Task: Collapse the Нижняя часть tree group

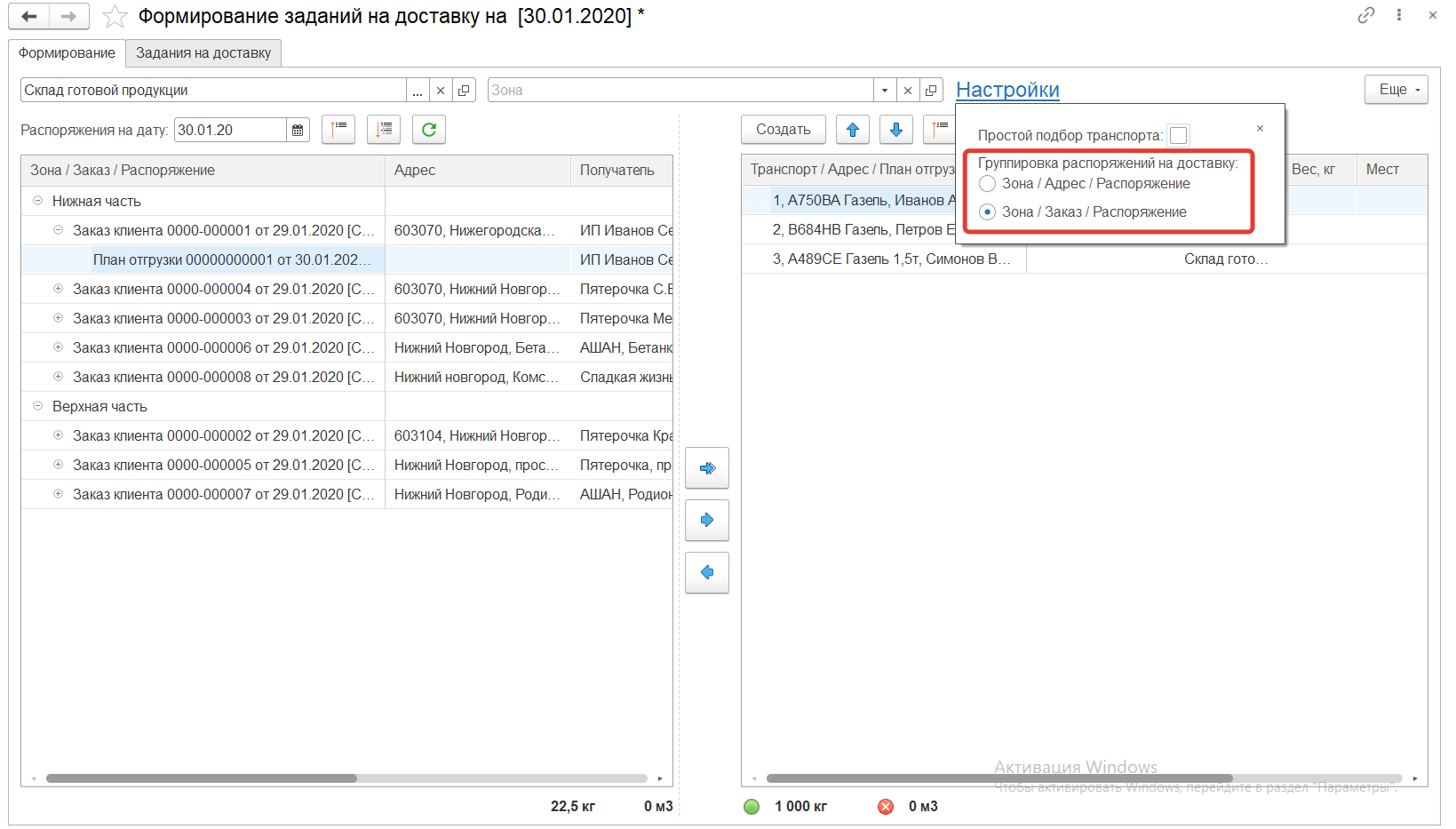Action: (x=37, y=201)
